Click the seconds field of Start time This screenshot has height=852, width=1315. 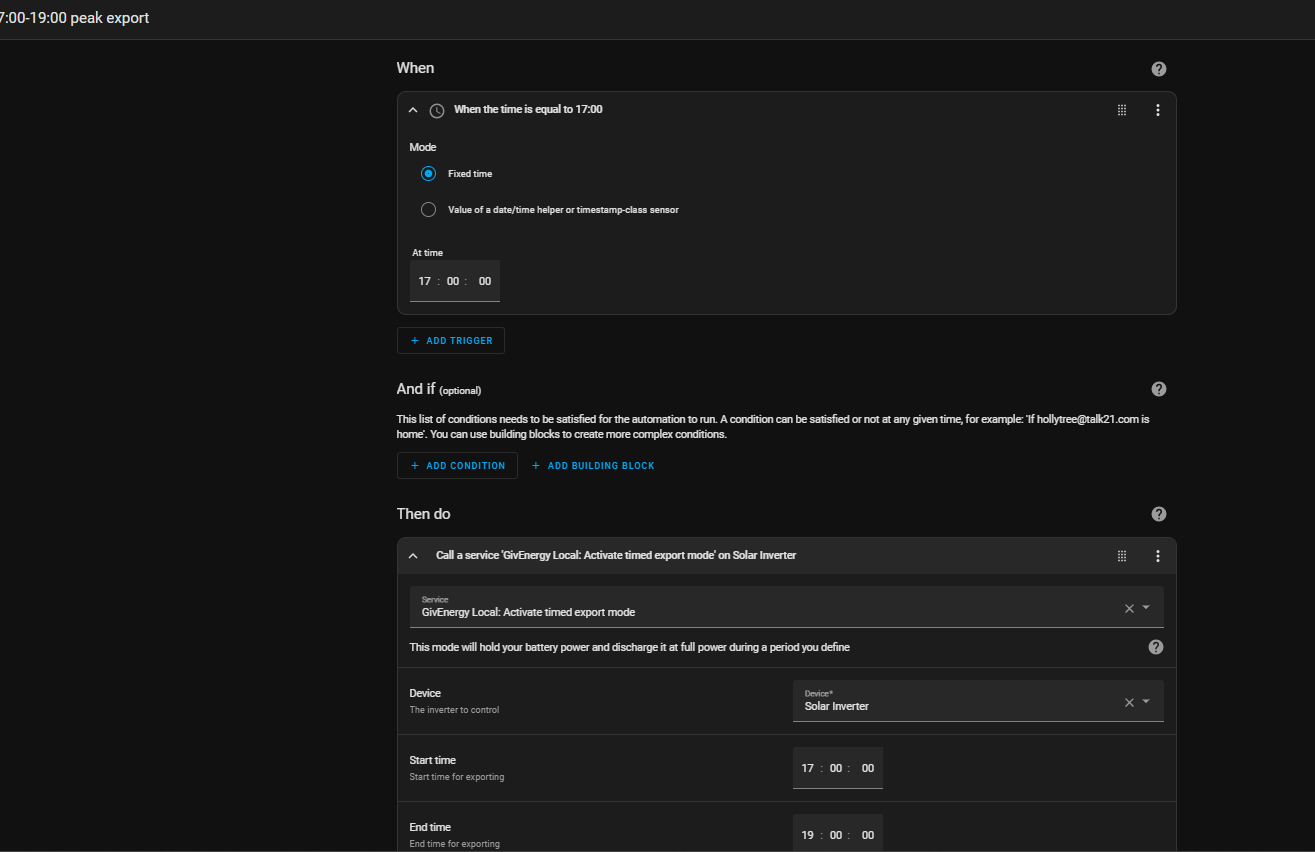point(868,768)
